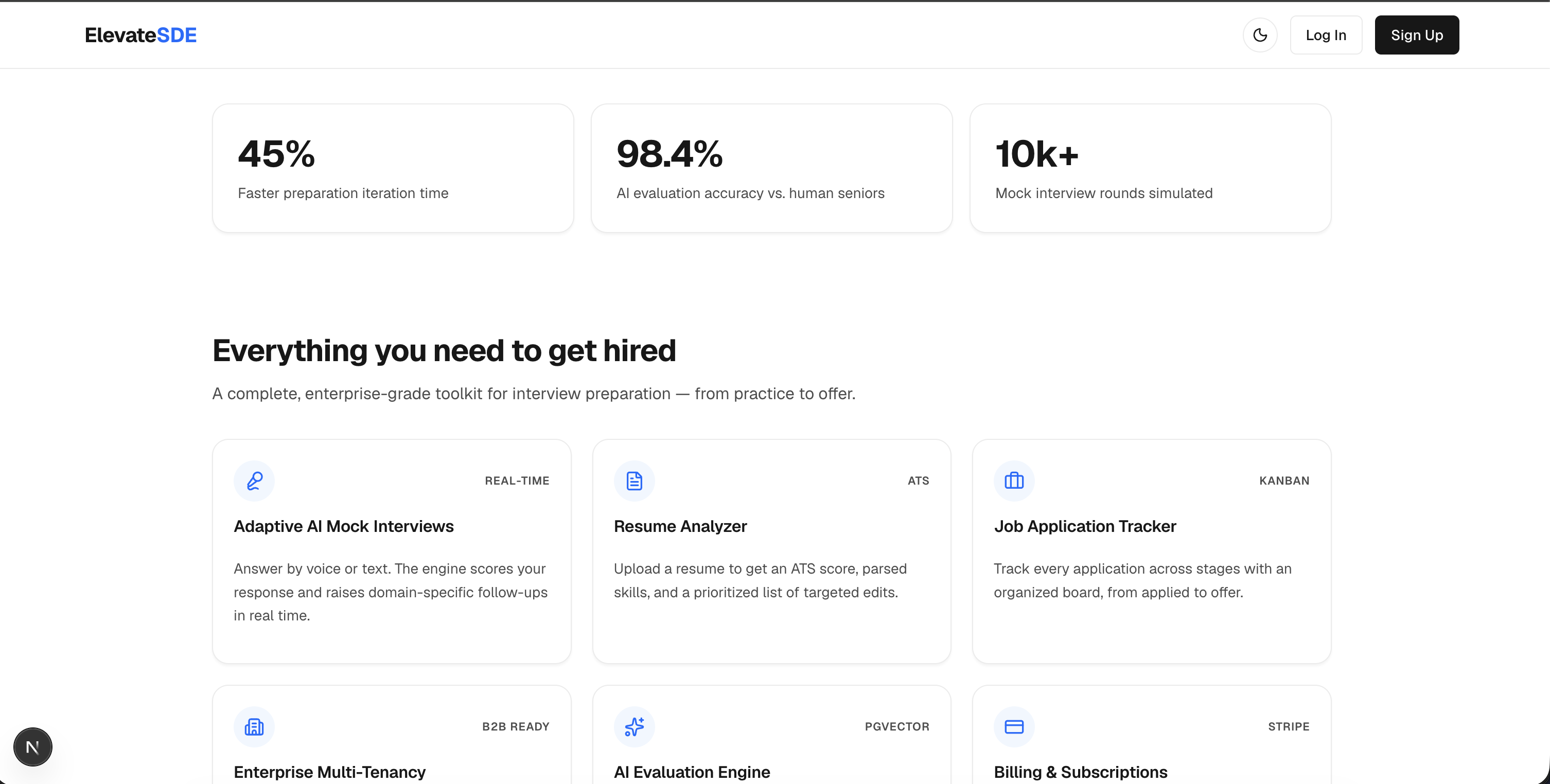Click the 'Answer by voice or text' description
The height and width of the screenshot is (784, 1550).
[391, 592]
